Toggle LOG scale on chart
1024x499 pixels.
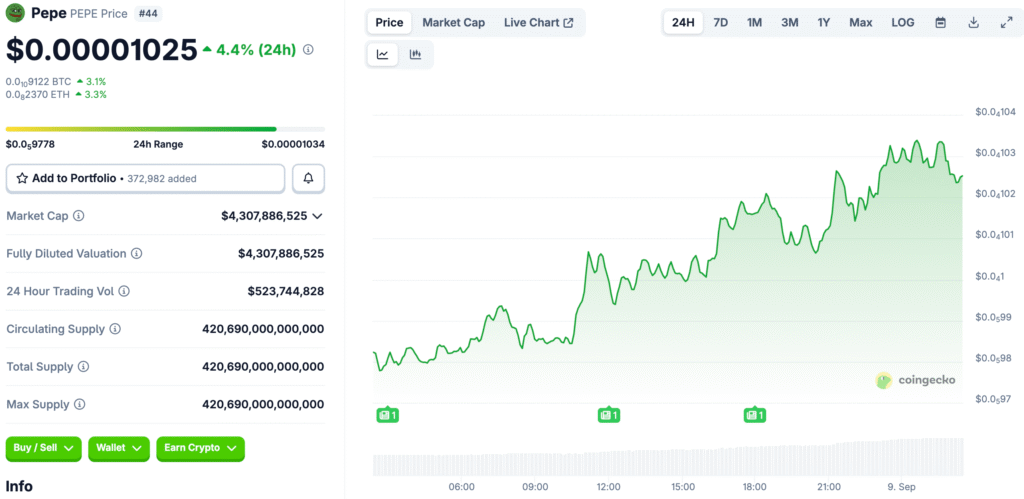(903, 23)
